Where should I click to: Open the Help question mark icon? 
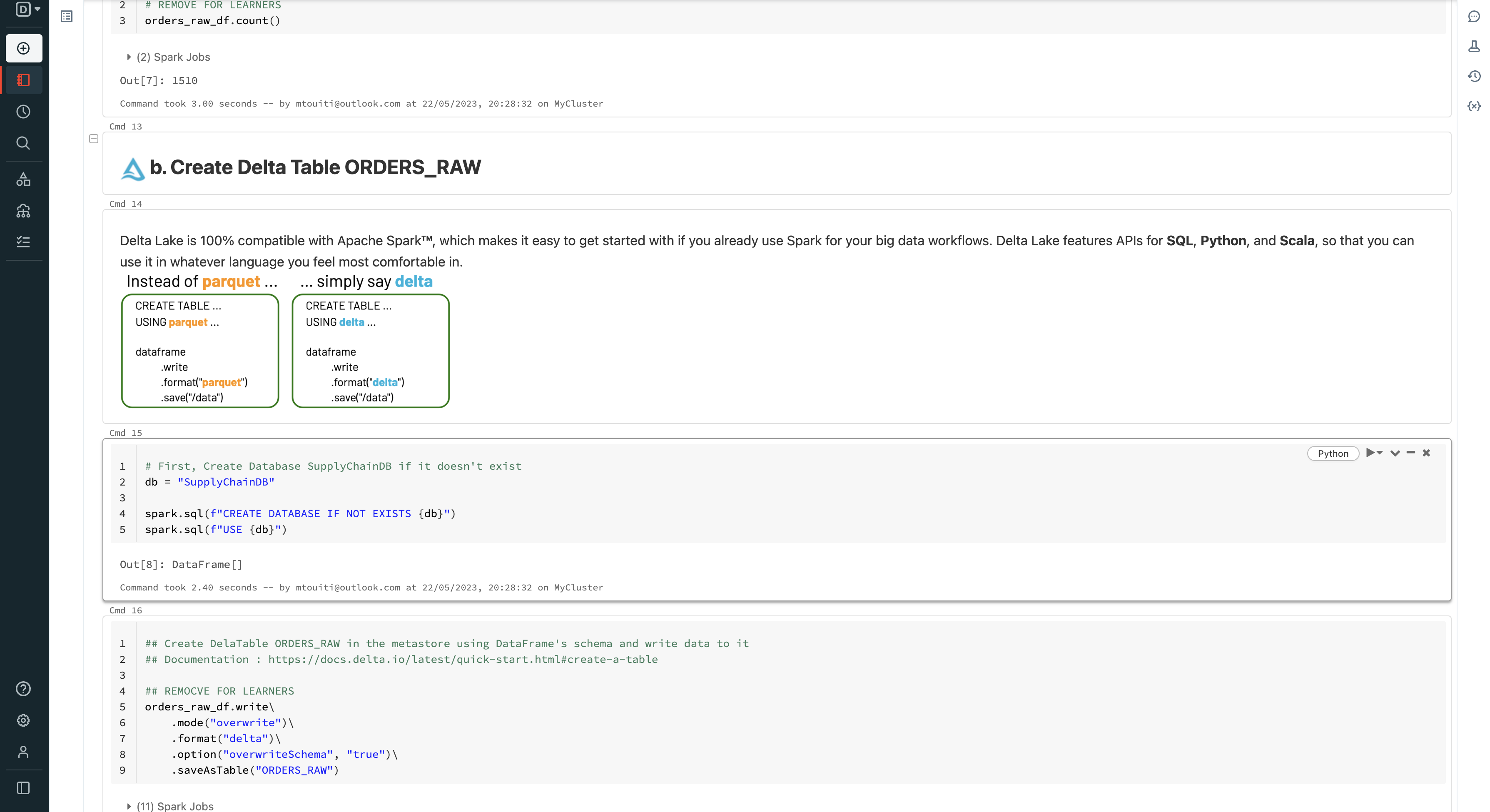coord(24,688)
